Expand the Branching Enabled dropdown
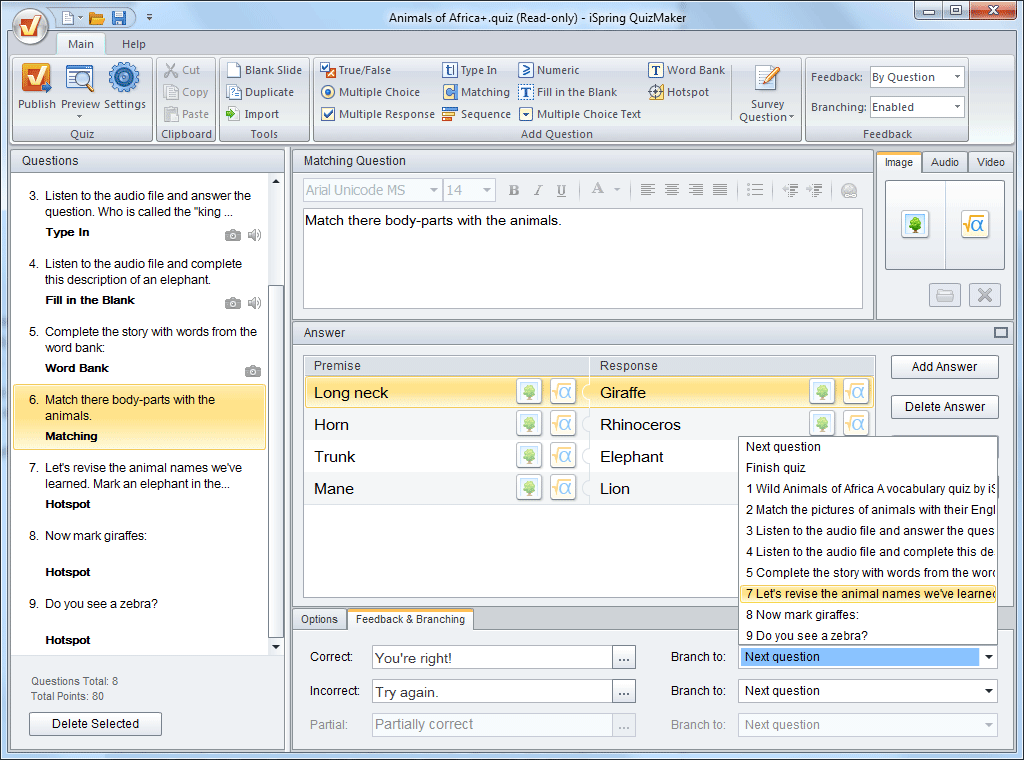Image resolution: width=1024 pixels, height=760 pixels. 916,107
